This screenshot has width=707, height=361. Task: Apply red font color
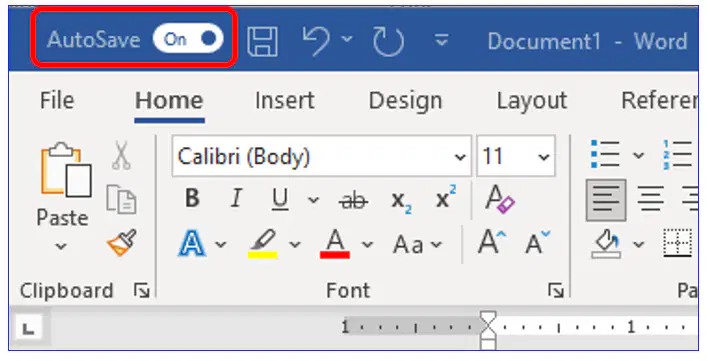(335, 244)
